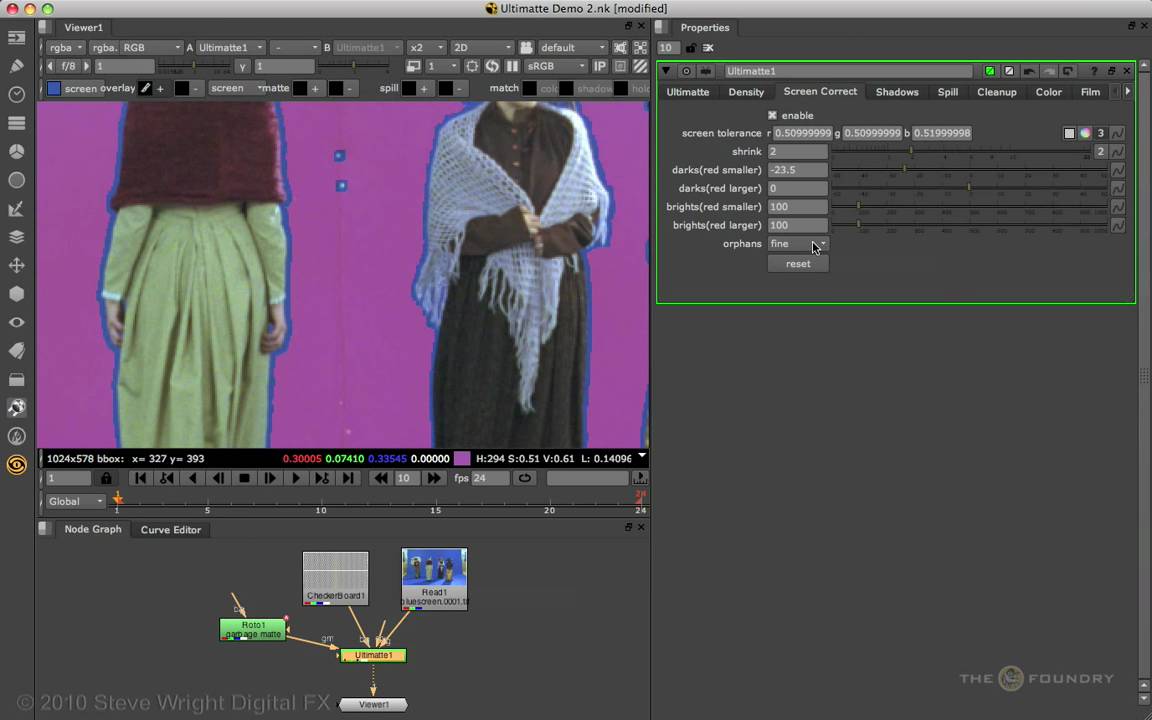Toggle screen tolerance single-value channel button '3'
This screenshot has width=1152, height=720.
coord(1101,133)
